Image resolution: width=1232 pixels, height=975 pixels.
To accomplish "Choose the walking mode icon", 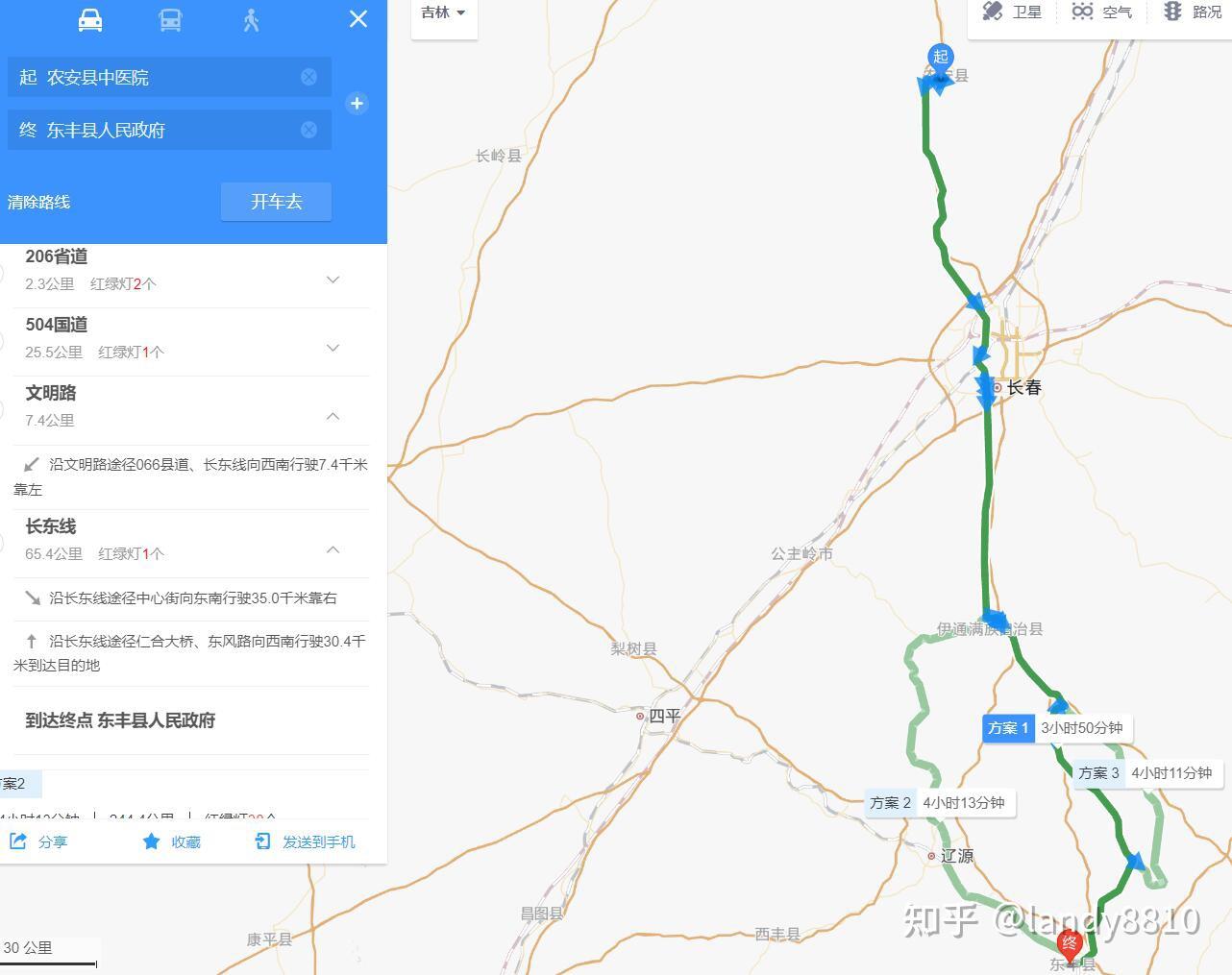I will (252, 20).
